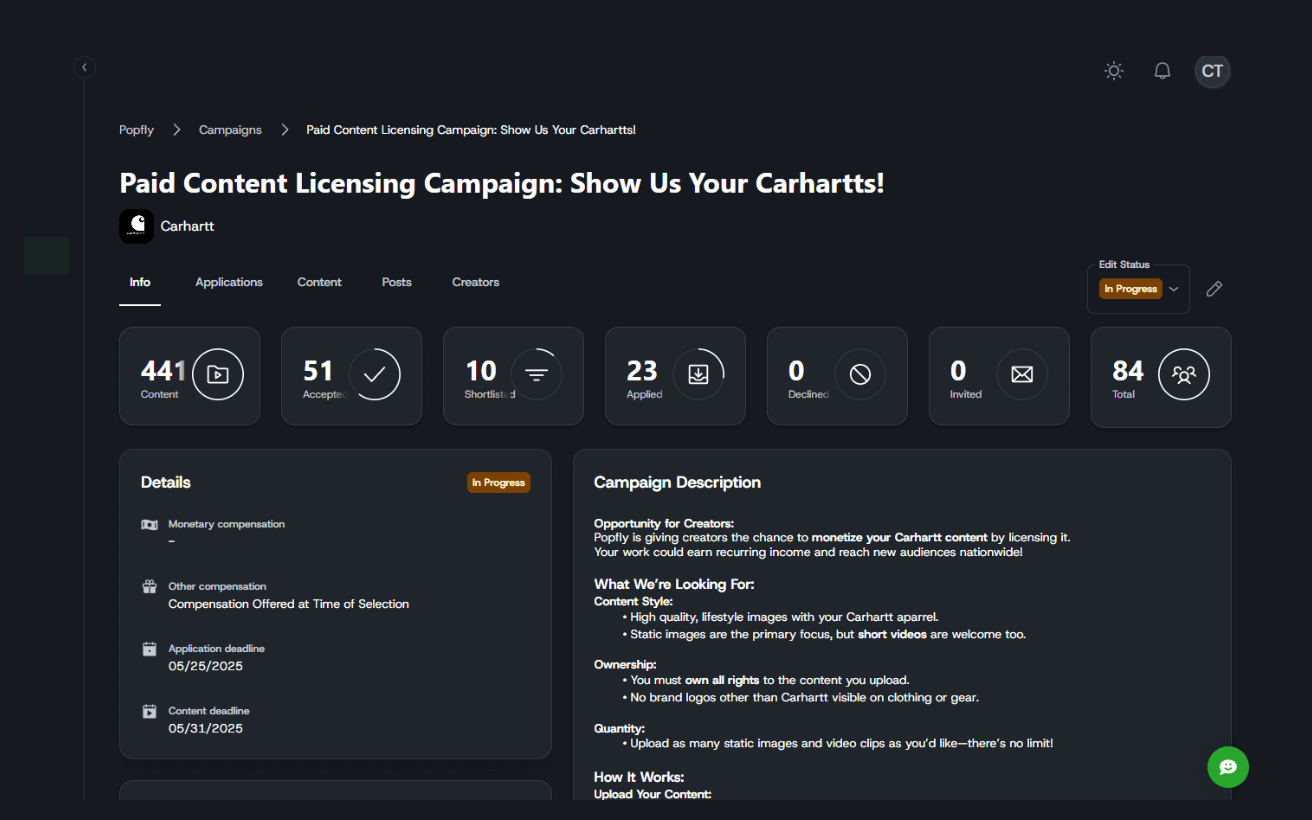Image resolution: width=1312 pixels, height=820 pixels.
Task: Click the green highlighted sidebar item
Action: click(47, 256)
